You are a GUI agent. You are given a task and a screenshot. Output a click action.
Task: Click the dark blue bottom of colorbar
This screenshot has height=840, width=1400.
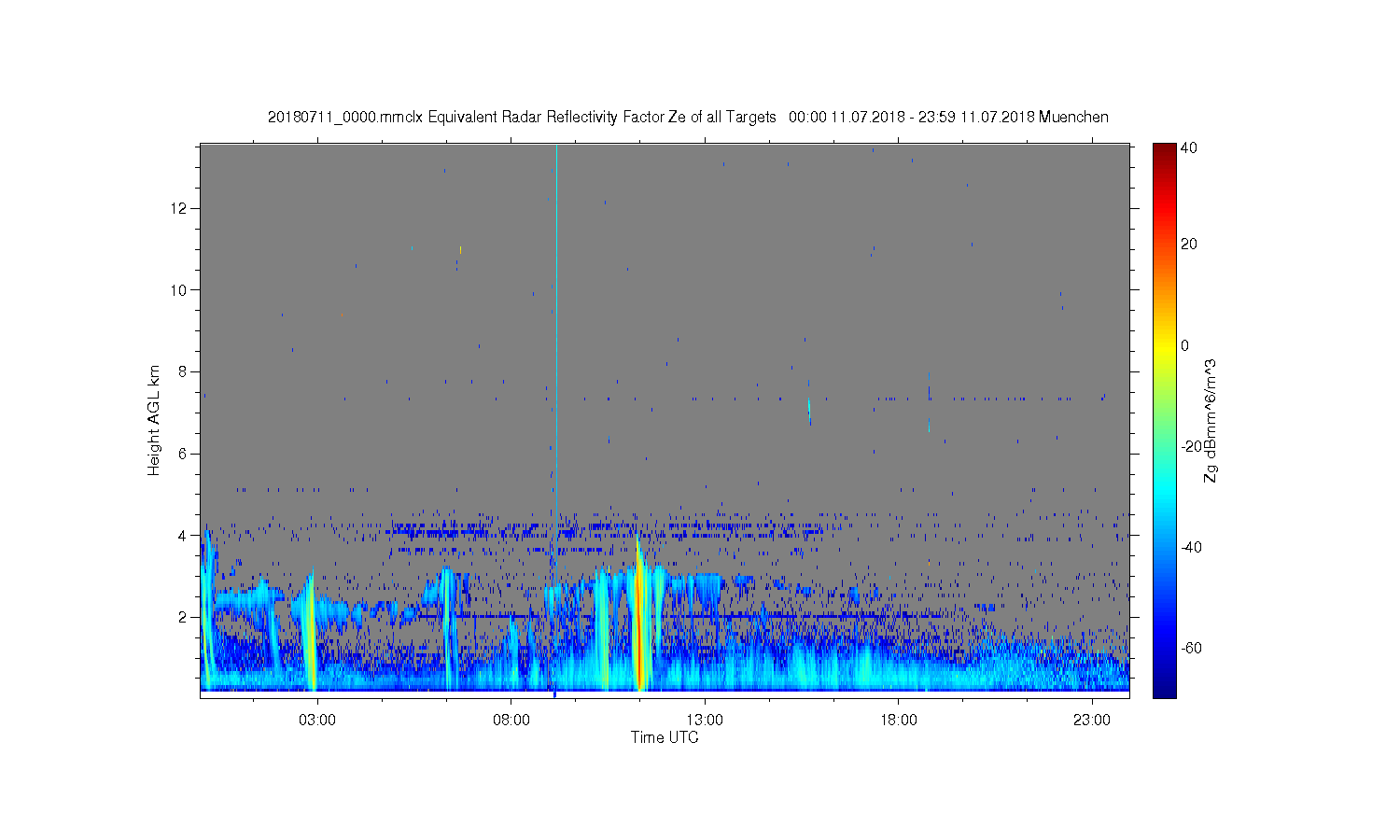coord(1164,689)
